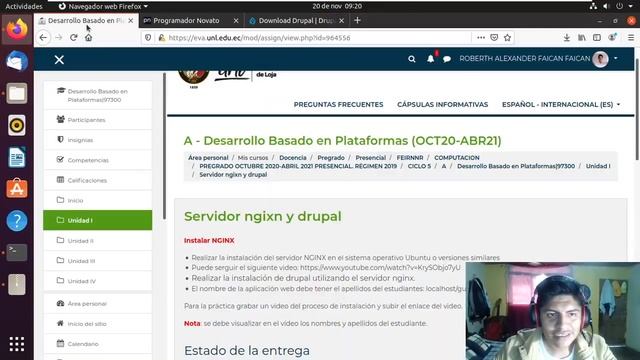Image resolution: width=640 pixels, height=360 pixels.
Task: Open notifications bell icon
Action: tap(431, 59)
